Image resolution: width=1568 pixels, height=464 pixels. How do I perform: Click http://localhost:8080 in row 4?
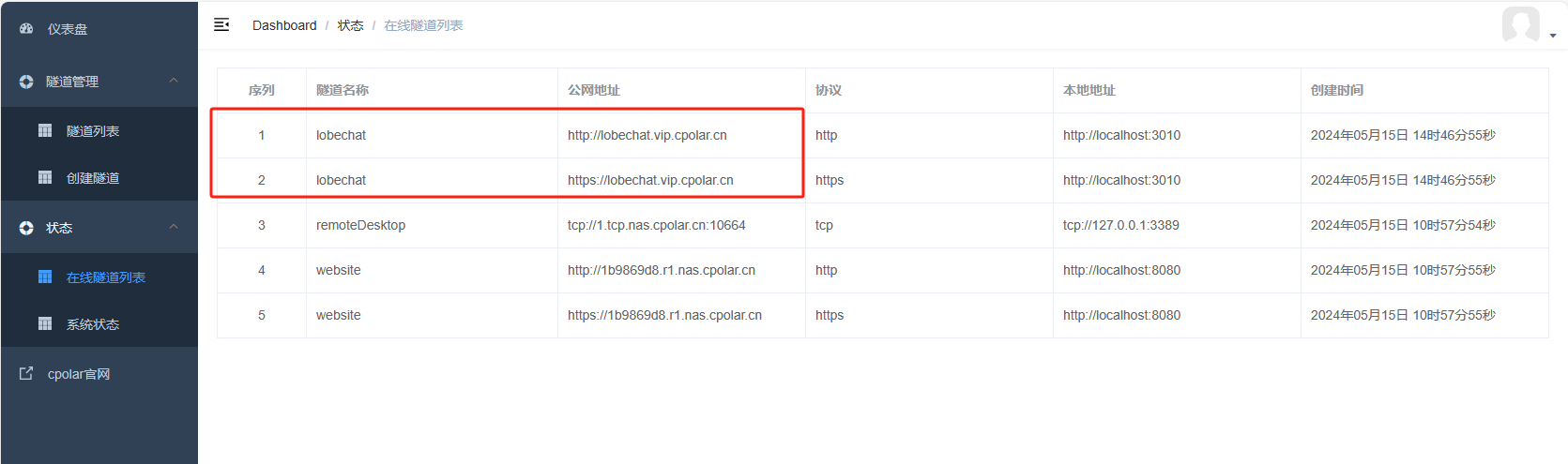(1121, 270)
